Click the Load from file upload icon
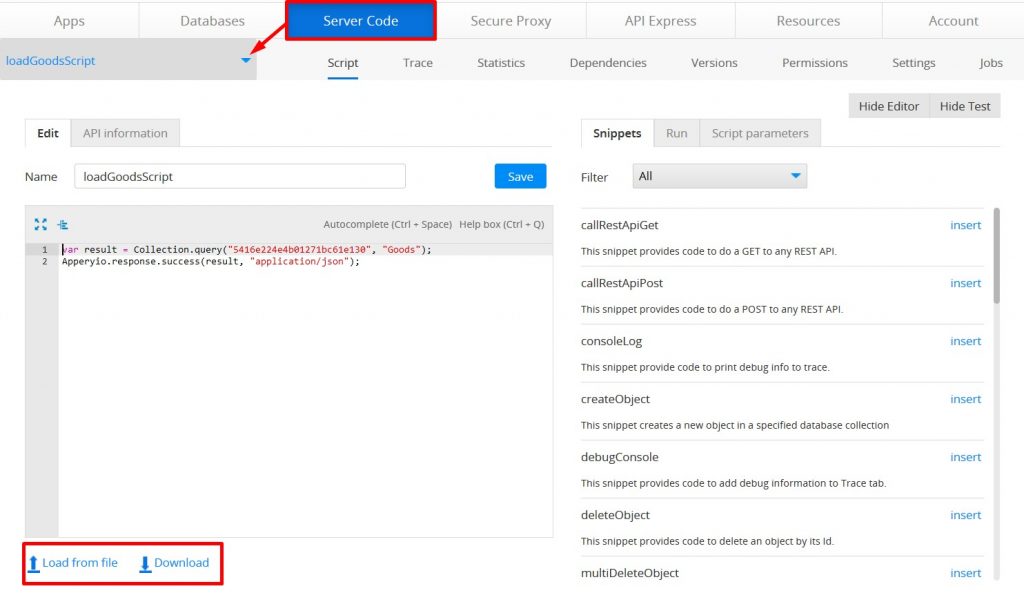The height and width of the screenshot is (593, 1024). [x=33, y=563]
